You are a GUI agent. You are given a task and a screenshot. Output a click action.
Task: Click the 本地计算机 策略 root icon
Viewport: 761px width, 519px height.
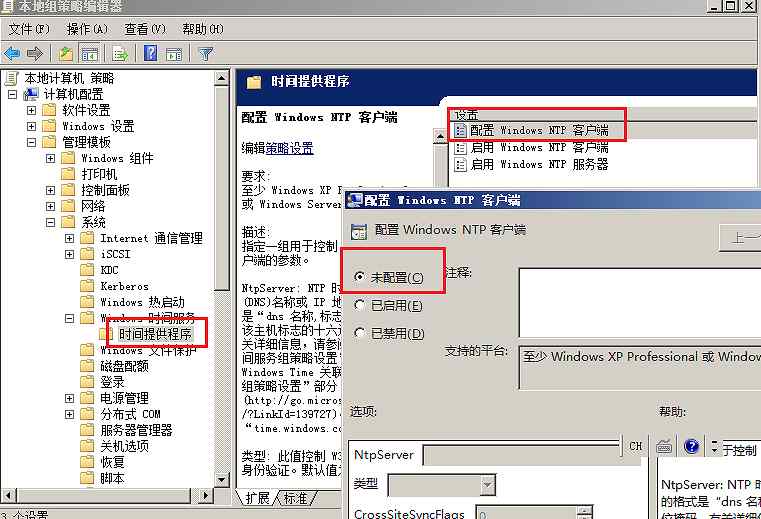[x=12, y=78]
